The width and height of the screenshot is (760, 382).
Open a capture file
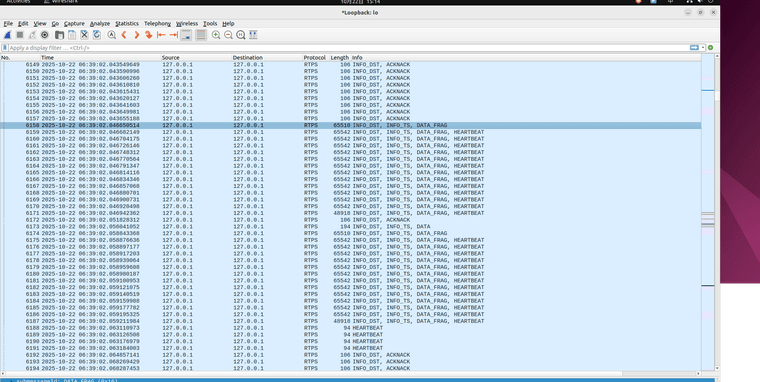(59, 35)
